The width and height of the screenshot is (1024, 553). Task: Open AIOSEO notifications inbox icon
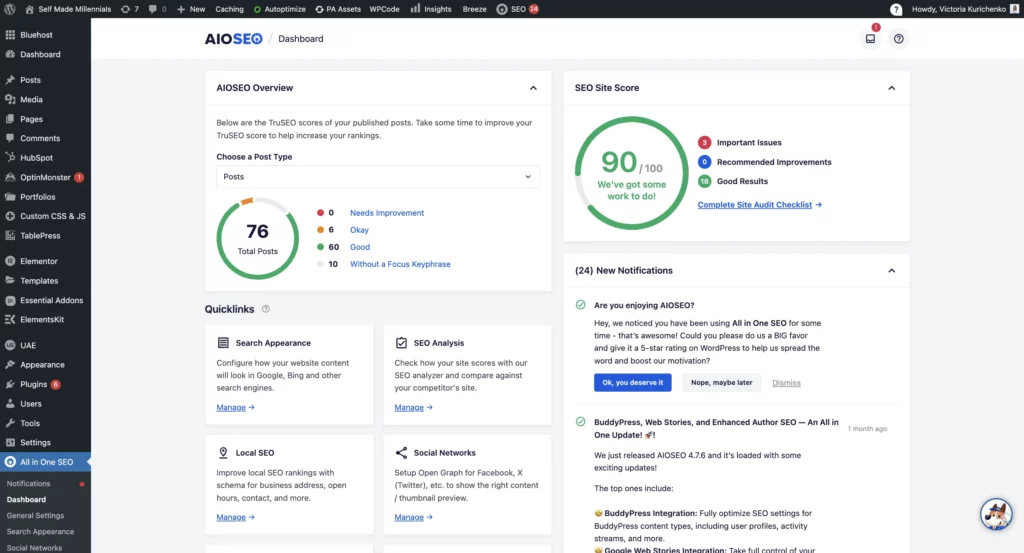(x=870, y=39)
